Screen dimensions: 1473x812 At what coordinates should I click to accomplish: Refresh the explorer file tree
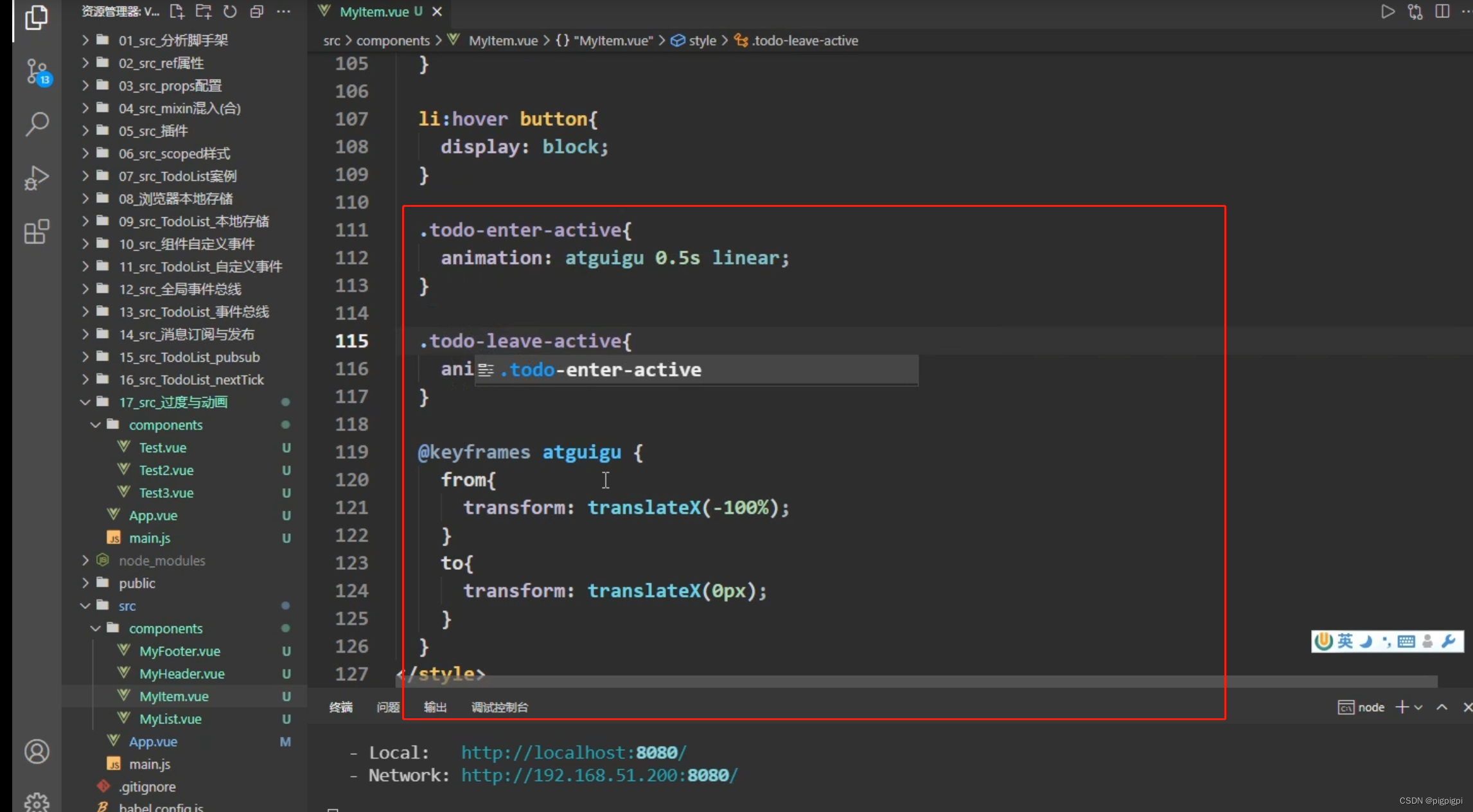[x=230, y=12]
